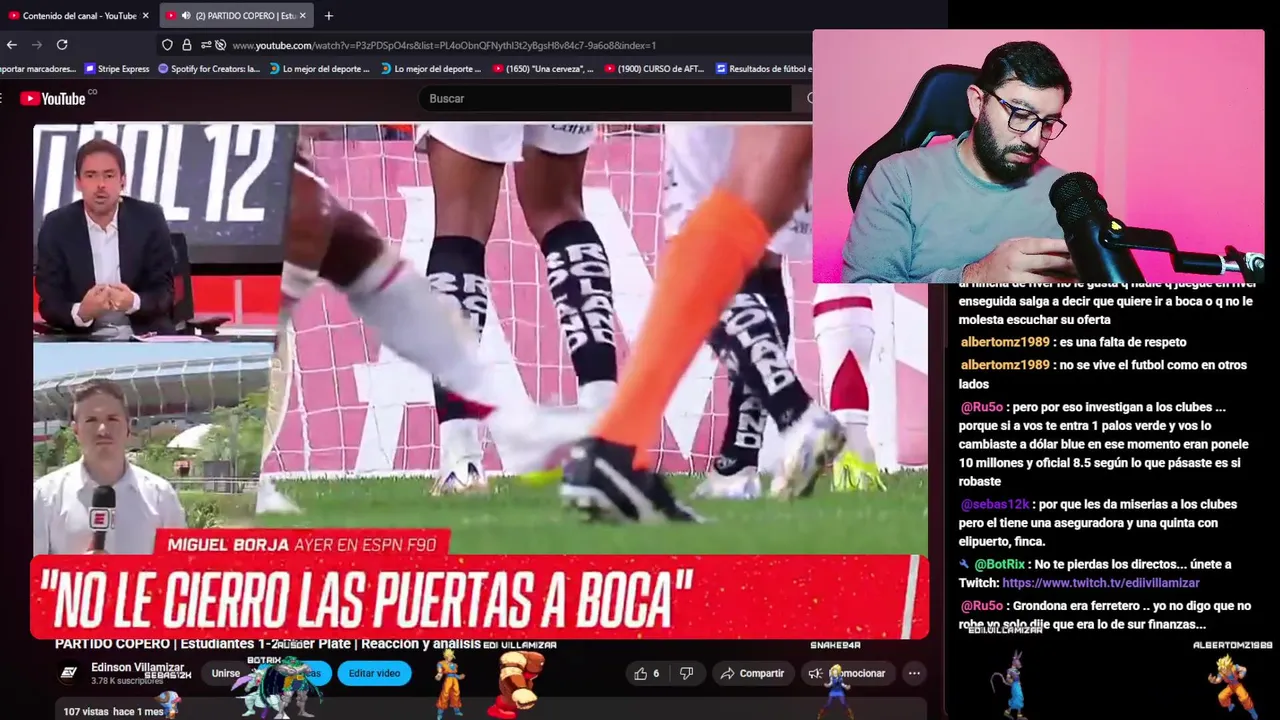Viewport: 1280px width, 720px height.
Task: Open the permissions icon in address bar
Action: tap(206, 45)
